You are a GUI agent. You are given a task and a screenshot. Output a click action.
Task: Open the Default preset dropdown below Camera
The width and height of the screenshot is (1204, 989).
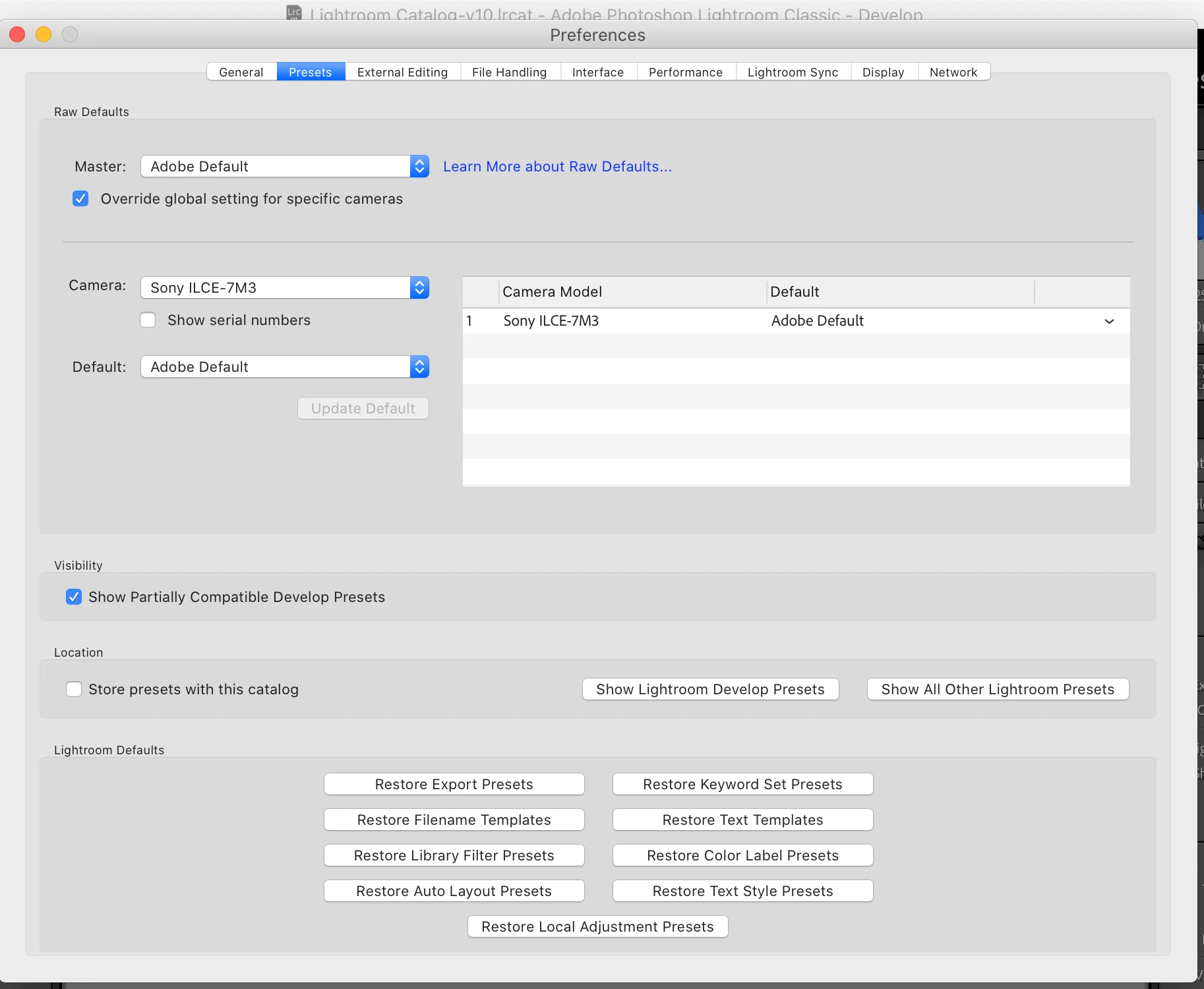pos(285,367)
